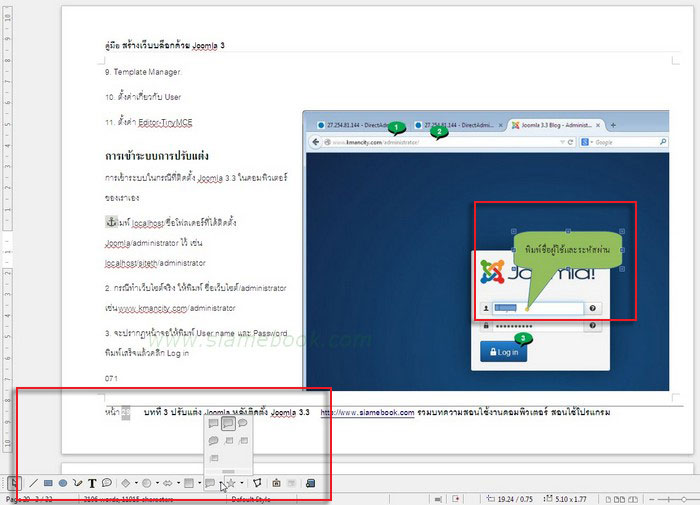Pick the Line Callout 1 shape

coord(229,441)
